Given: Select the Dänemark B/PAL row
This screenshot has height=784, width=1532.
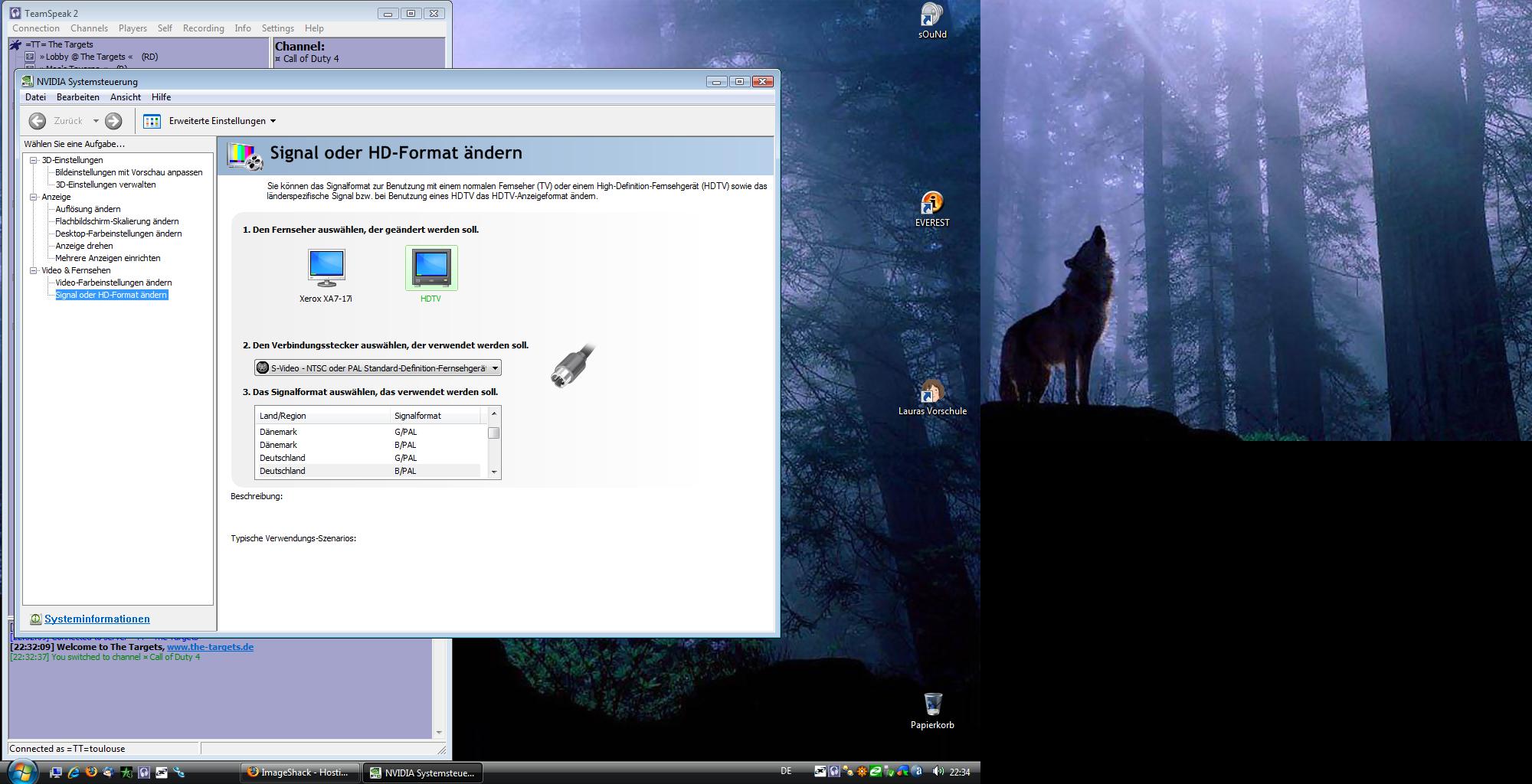Looking at the screenshot, I should click(x=368, y=445).
